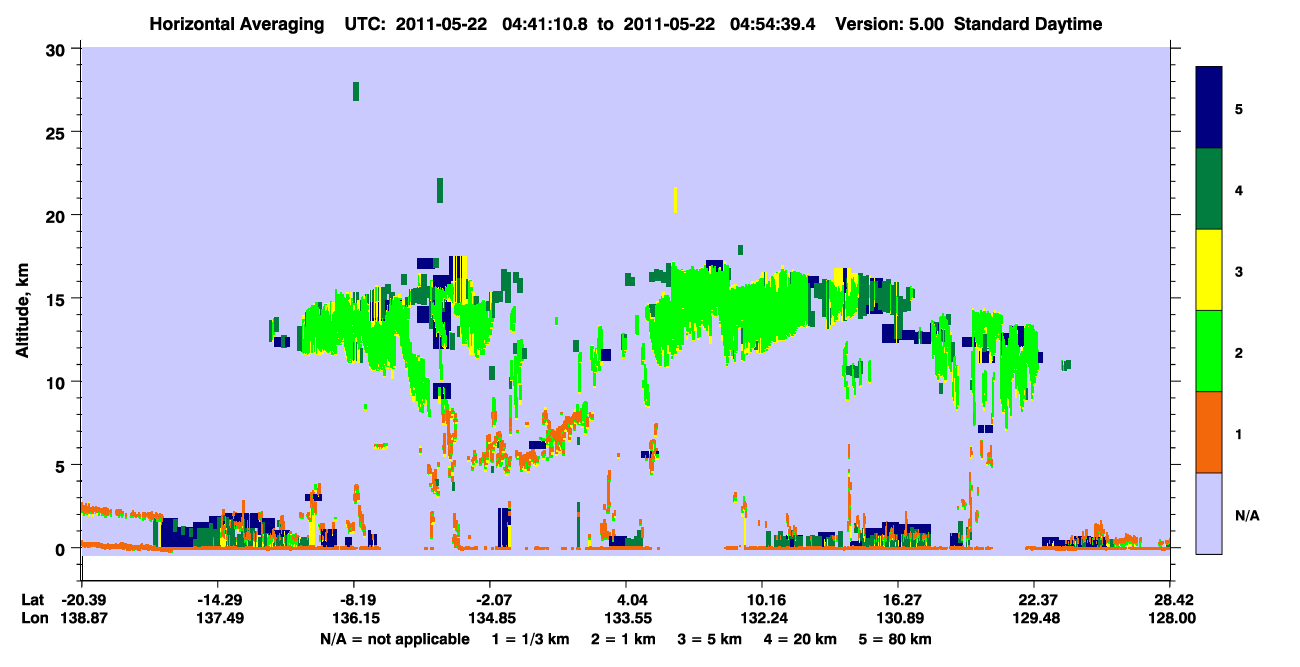Image resolution: width=1300 pixels, height=667 pixels.
Task: Click the isolated green feature near 21.5 km altitude
Action: 439,190
